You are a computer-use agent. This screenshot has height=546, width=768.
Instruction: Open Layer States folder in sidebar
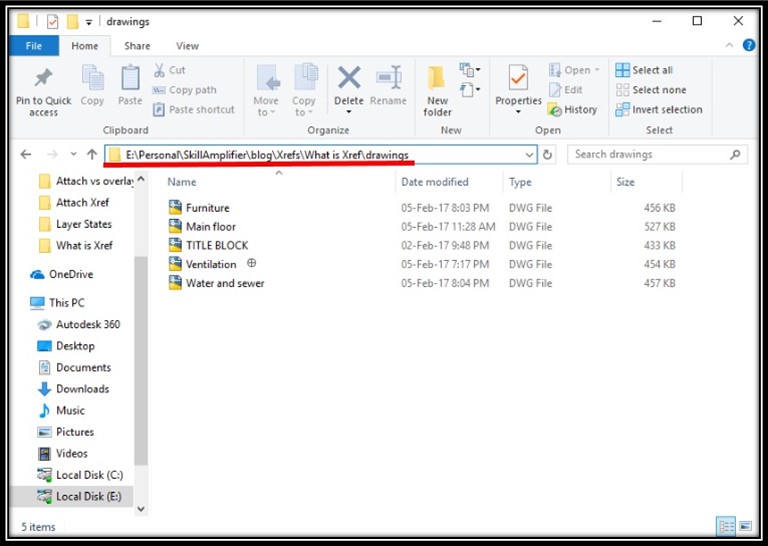84,224
